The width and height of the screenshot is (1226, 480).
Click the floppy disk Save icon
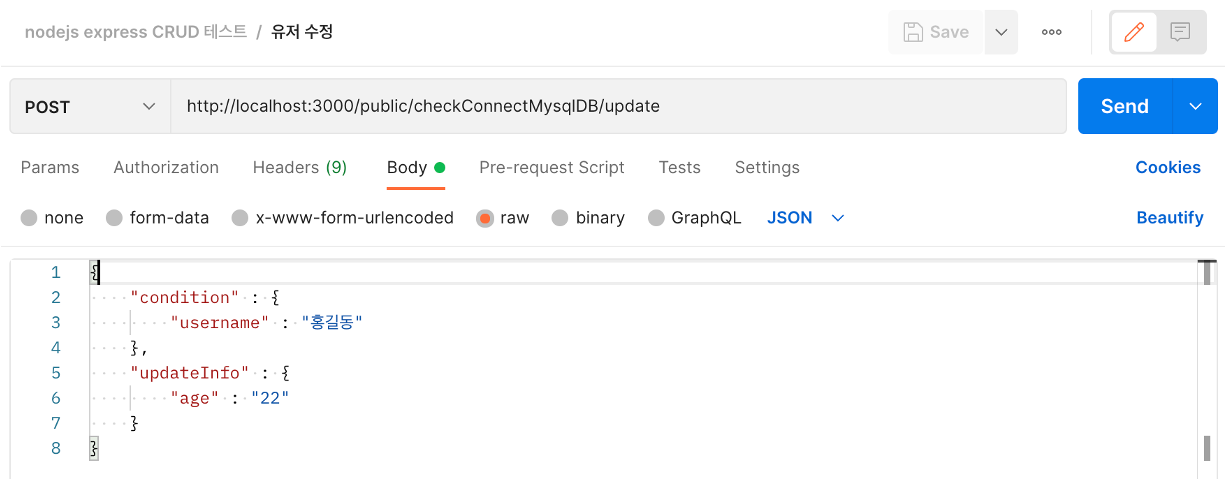pyautogui.click(x=913, y=32)
